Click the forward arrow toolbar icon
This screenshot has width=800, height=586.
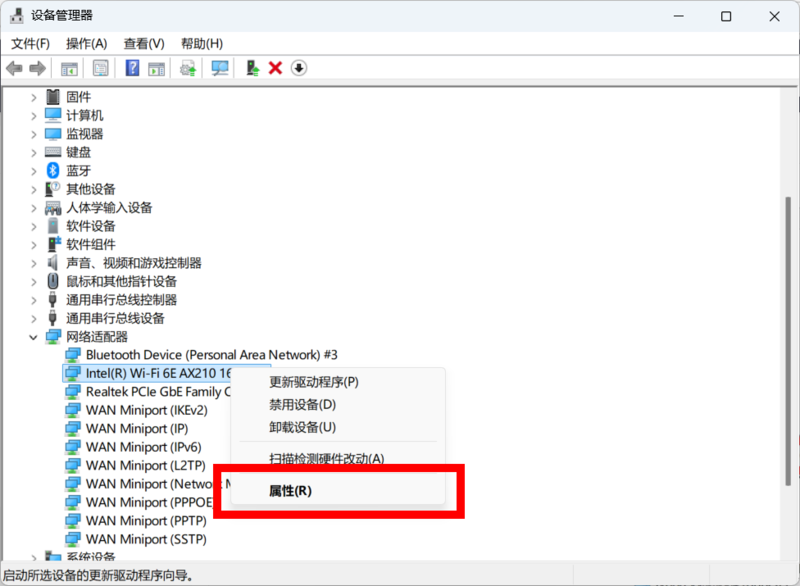[x=37, y=68]
